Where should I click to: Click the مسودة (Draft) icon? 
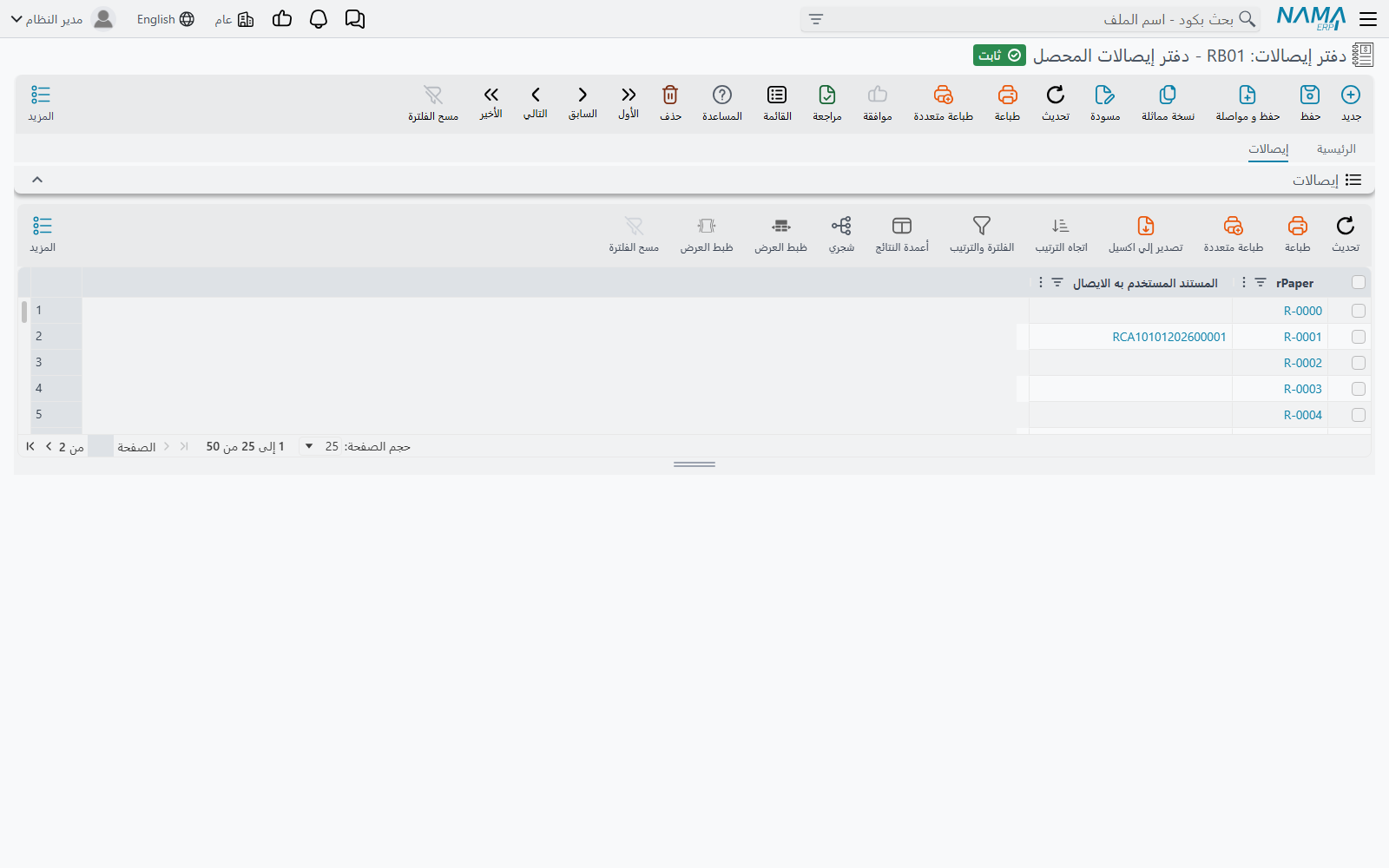[1104, 95]
